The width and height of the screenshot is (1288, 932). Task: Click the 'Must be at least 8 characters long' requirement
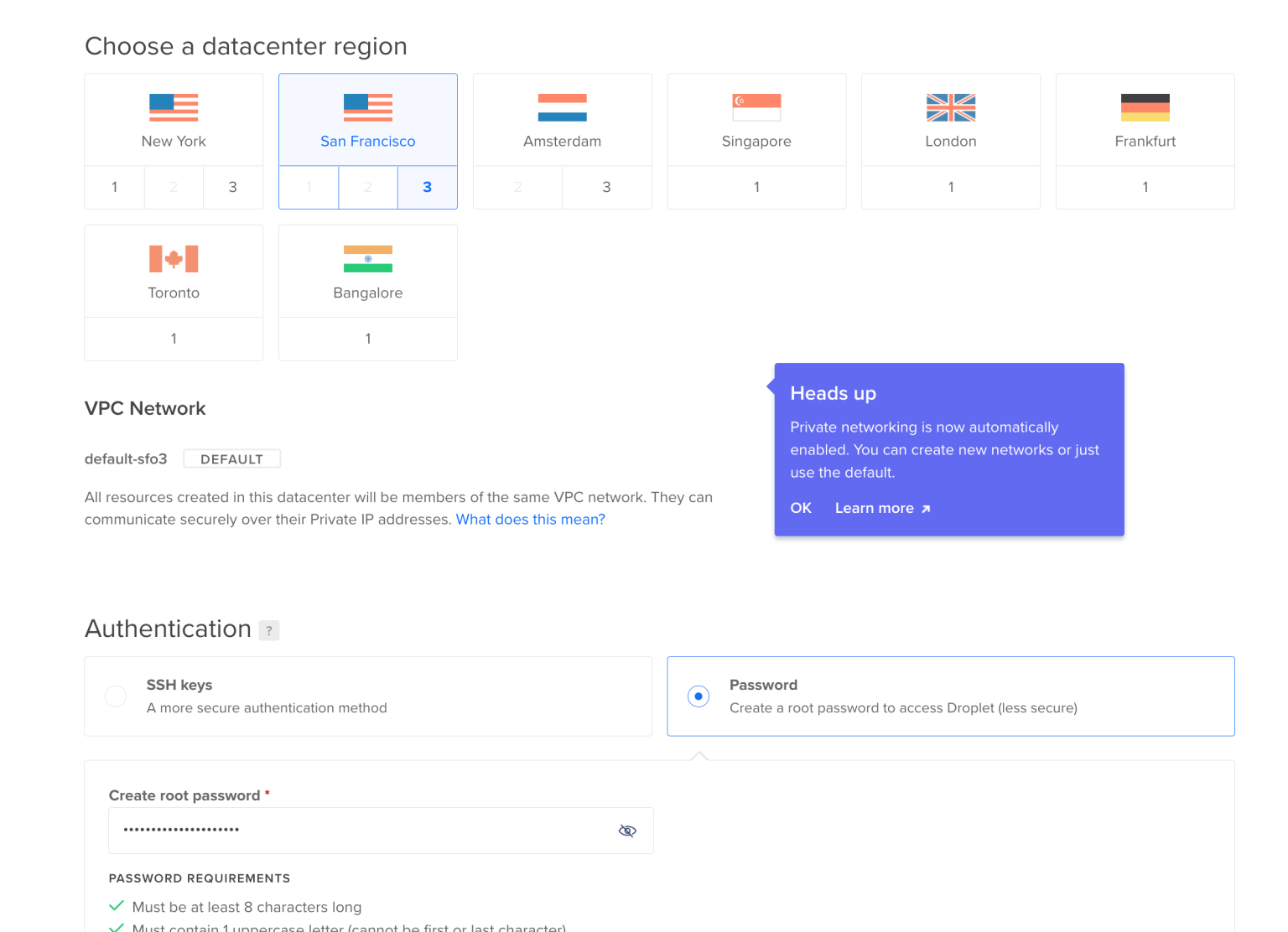[x=247, y=907]
